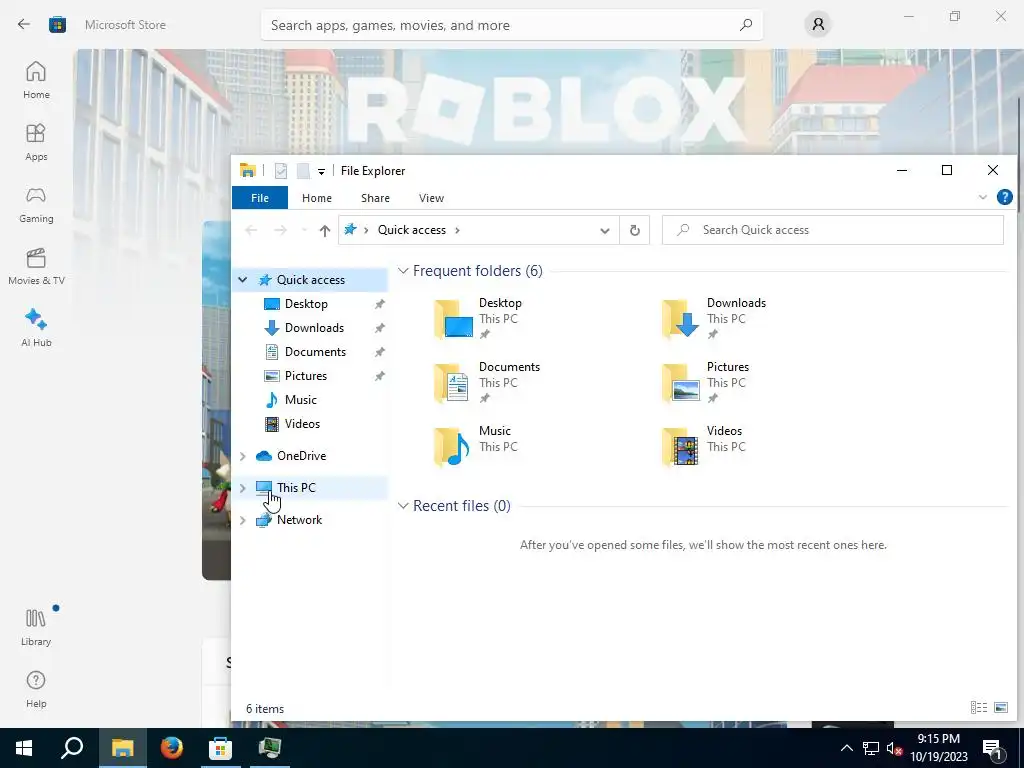Click Microsoft Store taskbar icon
The image size is (1024, 768).
pos(220,748)
